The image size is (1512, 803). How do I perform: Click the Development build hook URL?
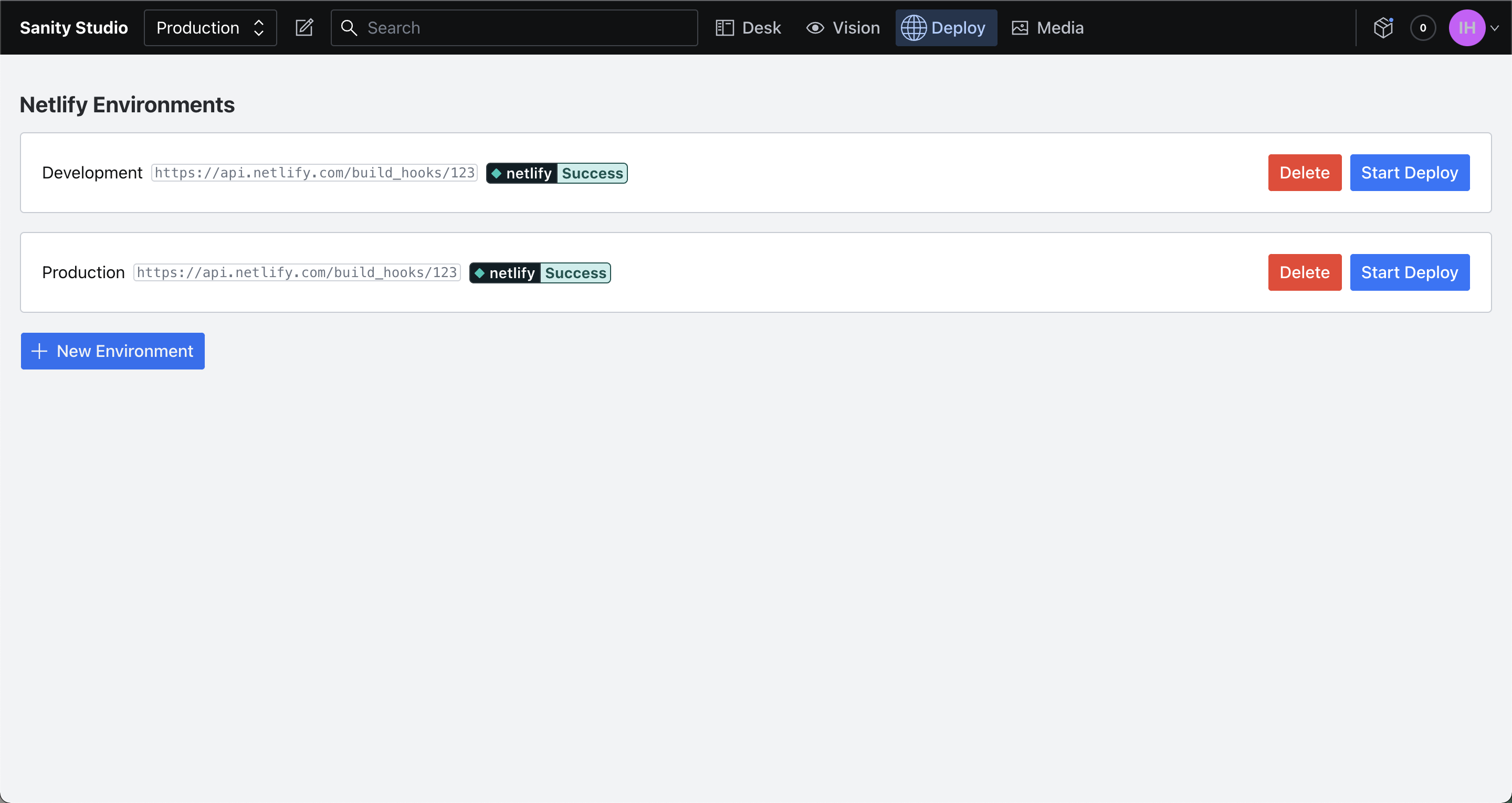pyautogui.click(x=314, y=173)
